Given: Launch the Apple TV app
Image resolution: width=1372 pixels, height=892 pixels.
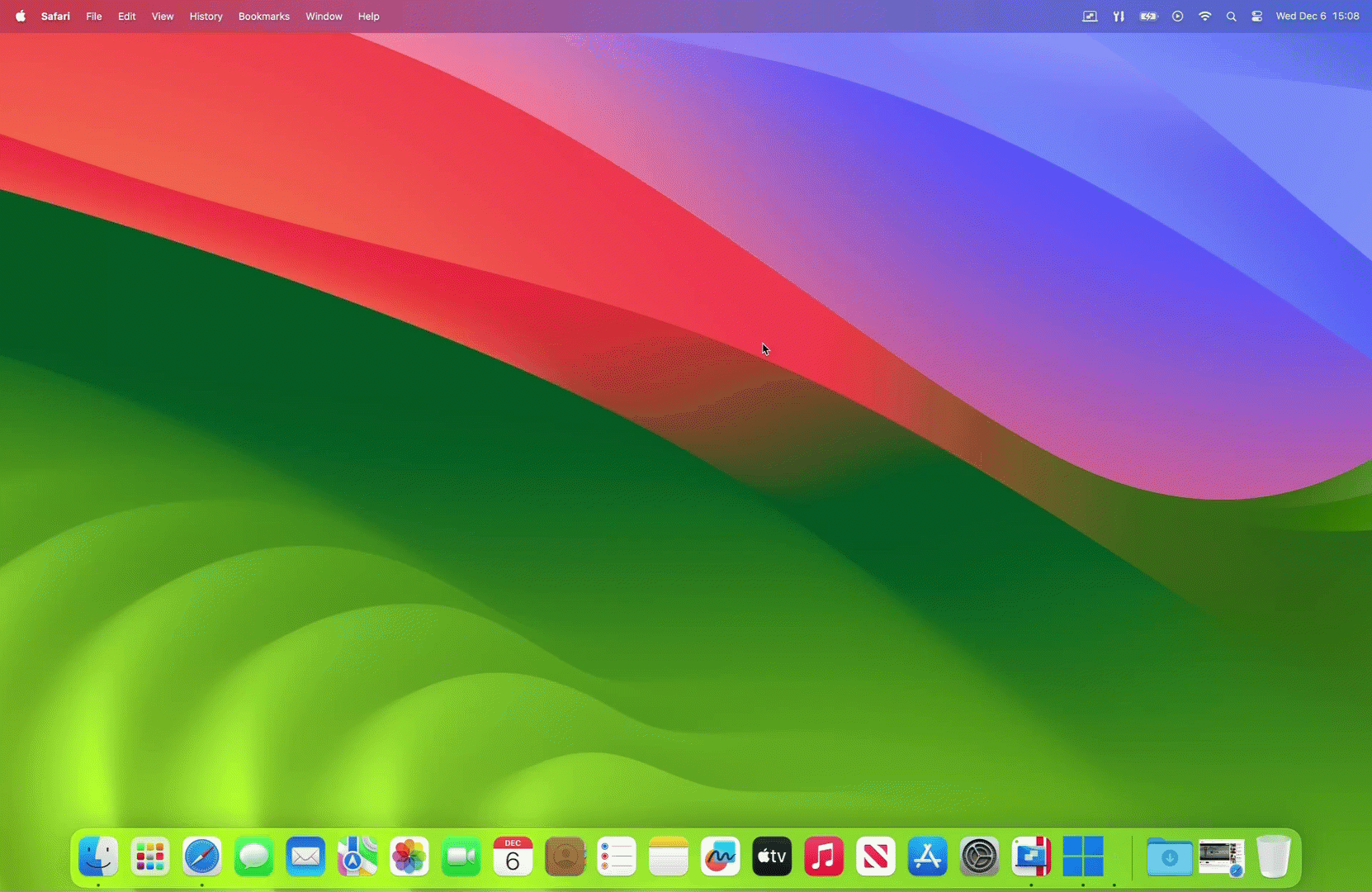Looking at the screenshot, I should (x=772, y=856).
